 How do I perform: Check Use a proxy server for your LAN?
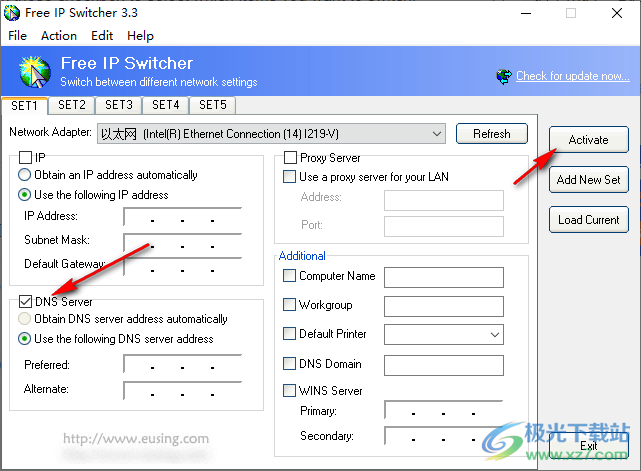coord(289,177)
